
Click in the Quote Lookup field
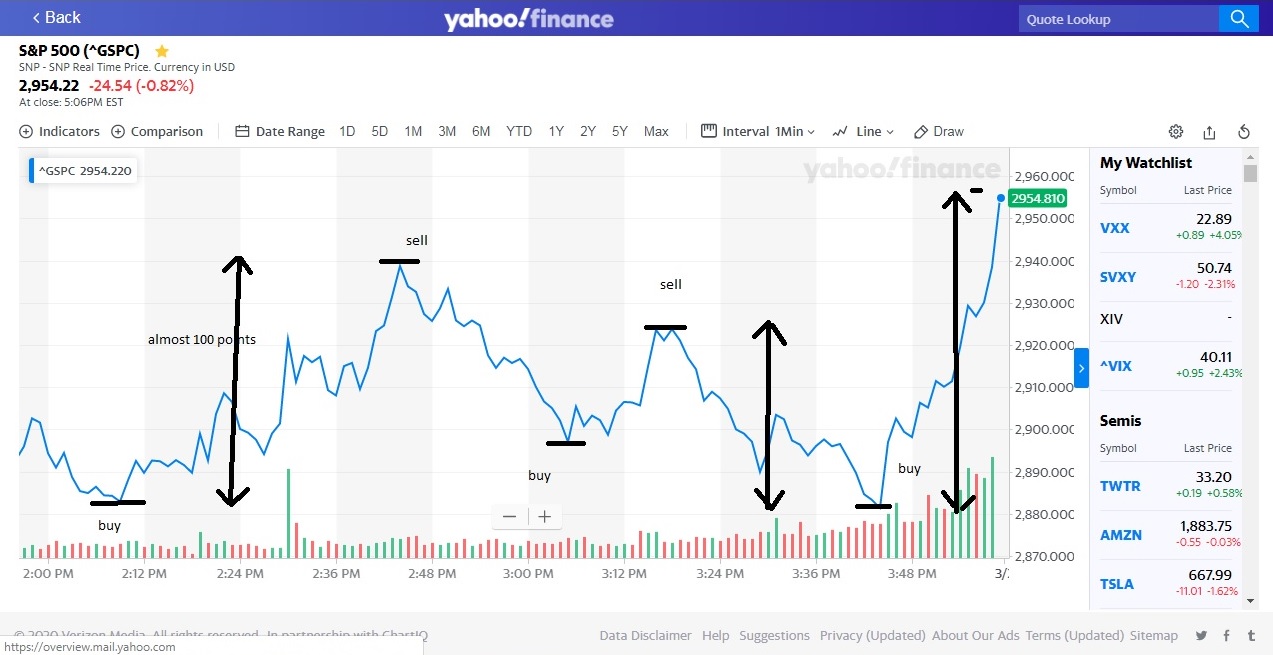point(1118,18)
